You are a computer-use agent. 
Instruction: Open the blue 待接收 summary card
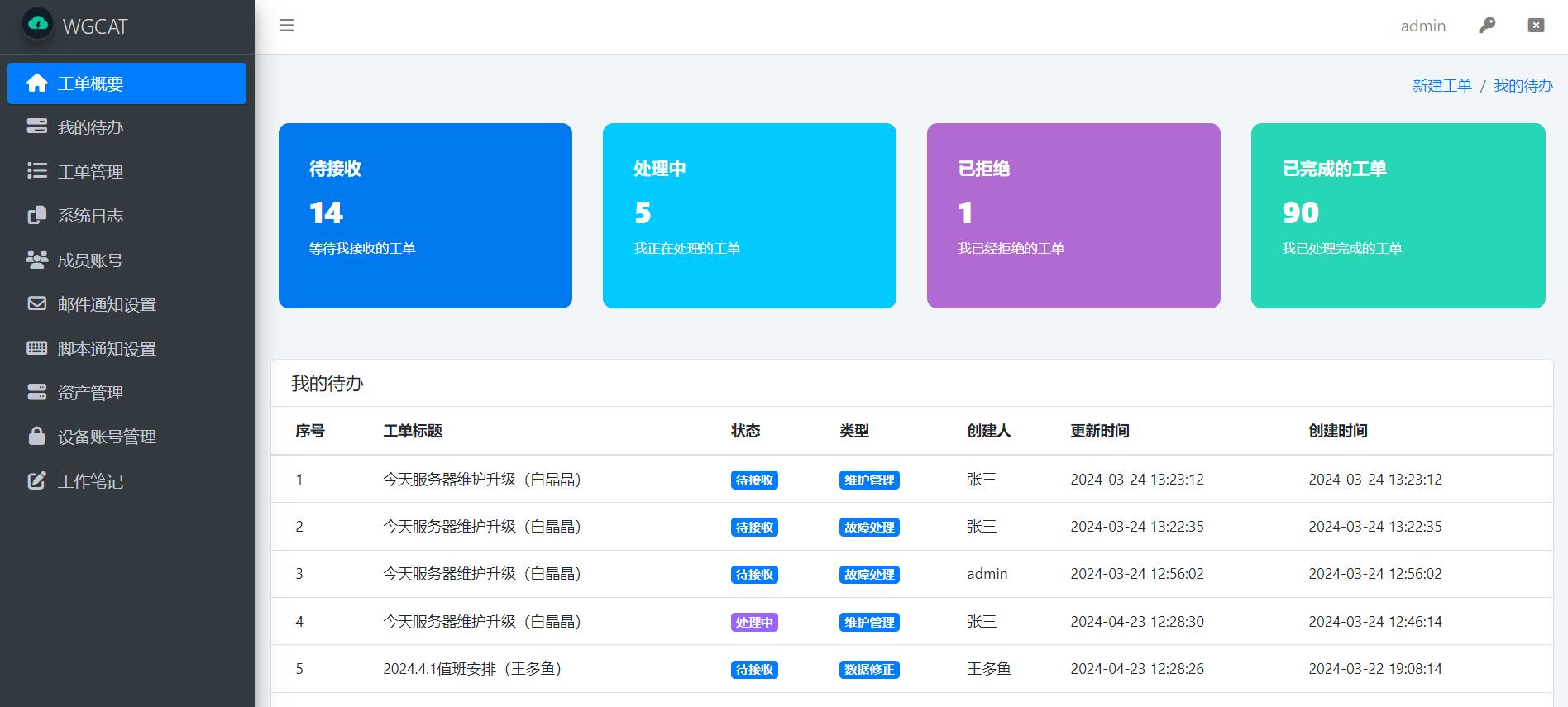425,216
